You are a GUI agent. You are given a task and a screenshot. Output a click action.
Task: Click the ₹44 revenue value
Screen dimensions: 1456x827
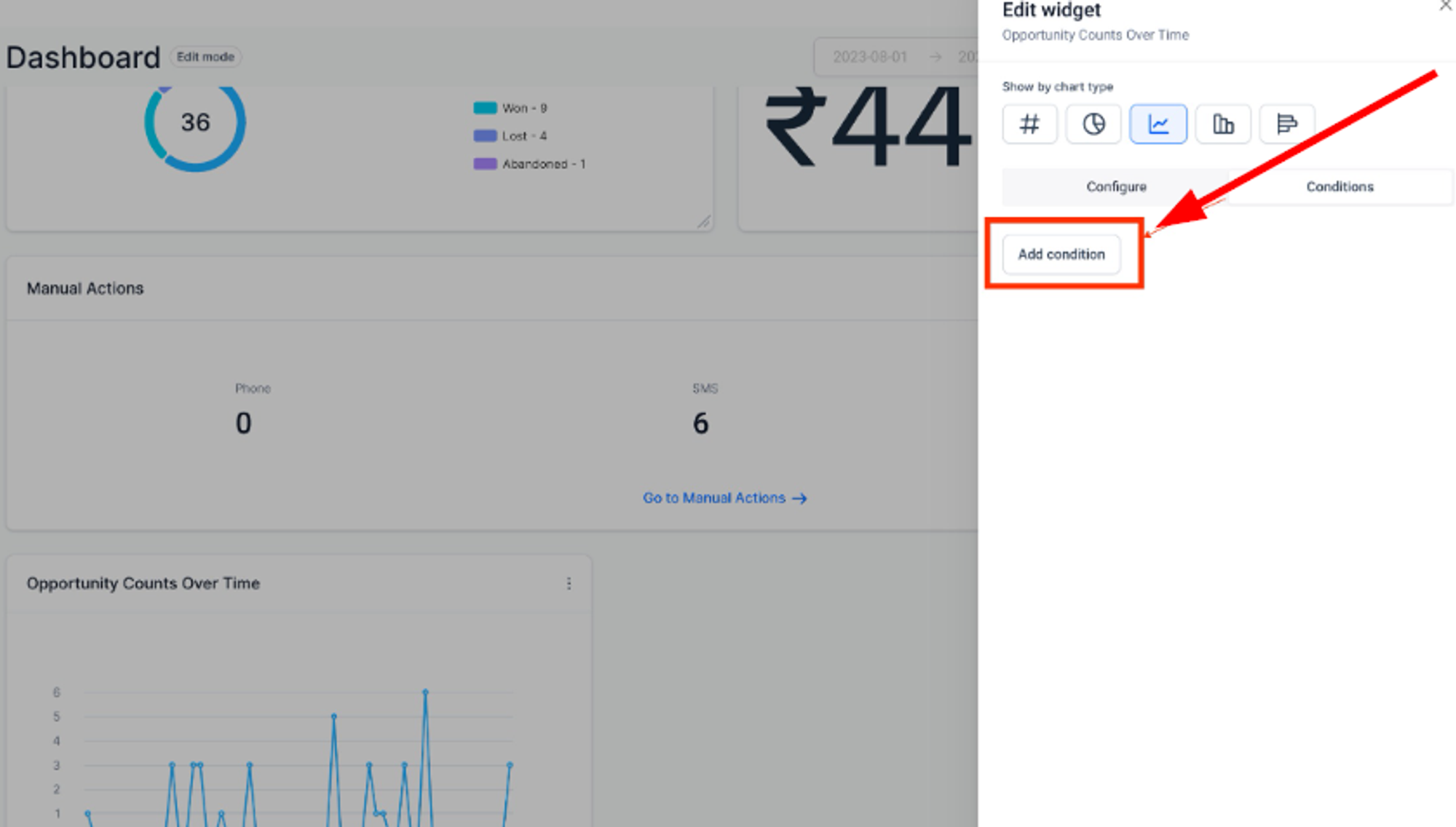(x=868, y=126)
